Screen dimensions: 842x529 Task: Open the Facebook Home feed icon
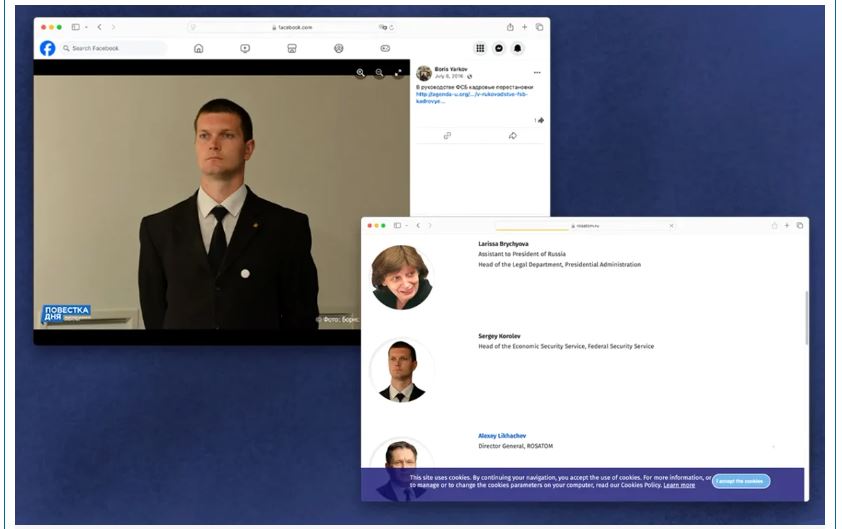click(x=199, y=48)
